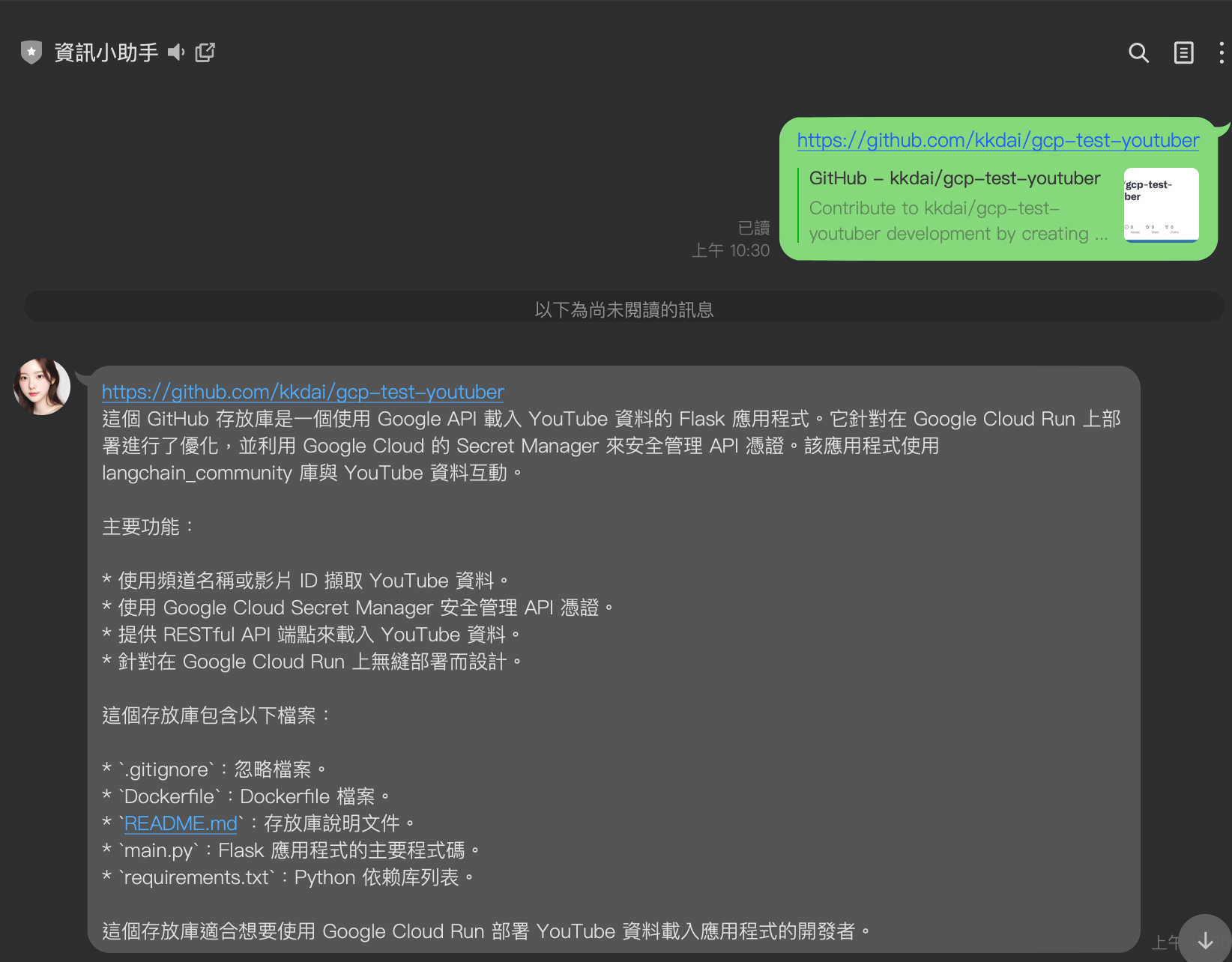Click the official account shield badge

pos(31,52)
